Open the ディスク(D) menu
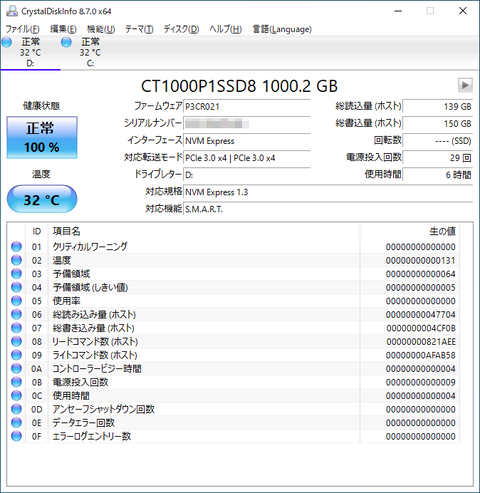480x493 pixels. click(x=181, y=29)
